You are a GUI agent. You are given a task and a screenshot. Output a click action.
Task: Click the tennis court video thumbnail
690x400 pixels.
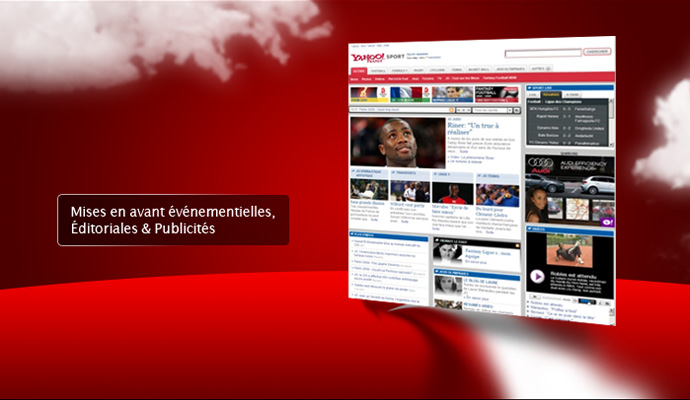(569, 250)
